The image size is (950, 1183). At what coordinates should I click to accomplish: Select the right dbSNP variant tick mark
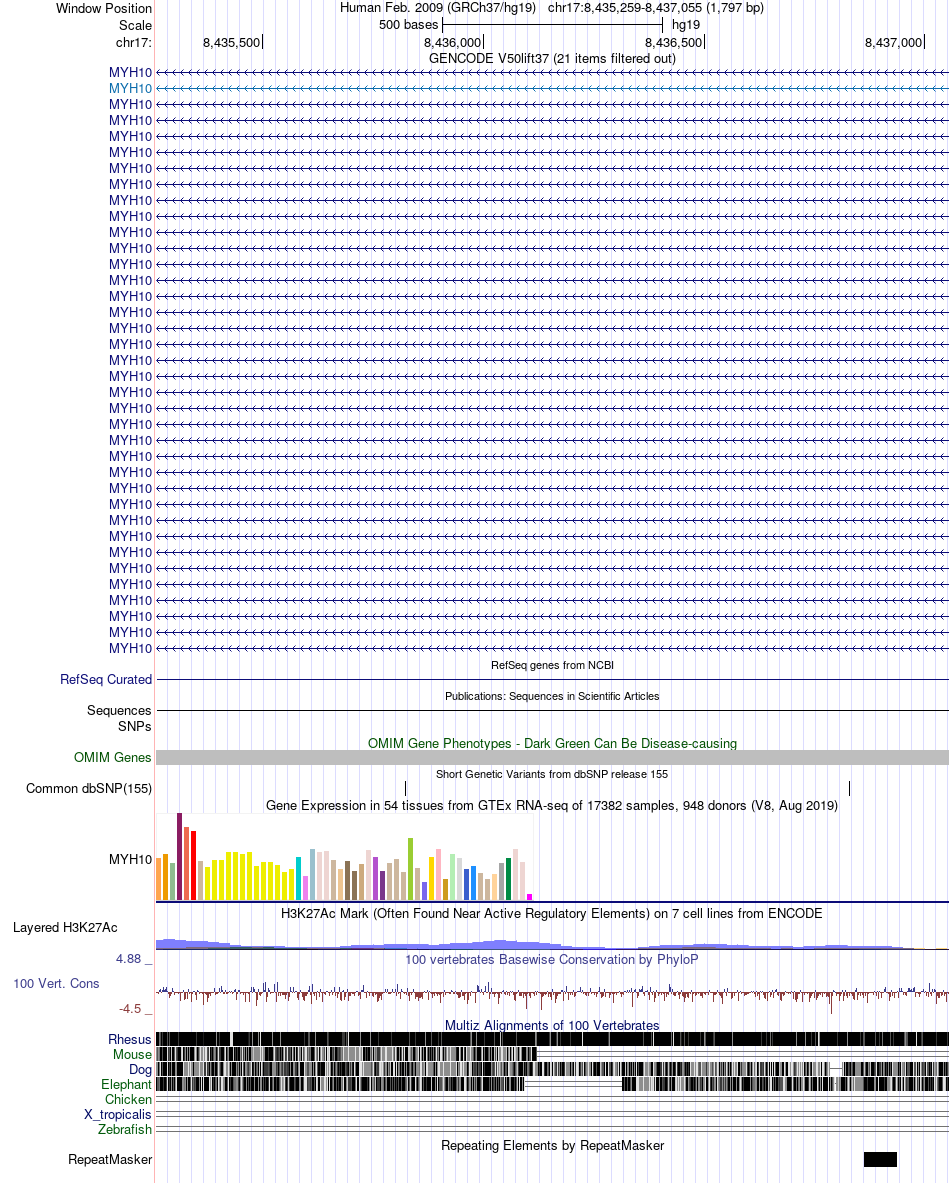[850, 788]
